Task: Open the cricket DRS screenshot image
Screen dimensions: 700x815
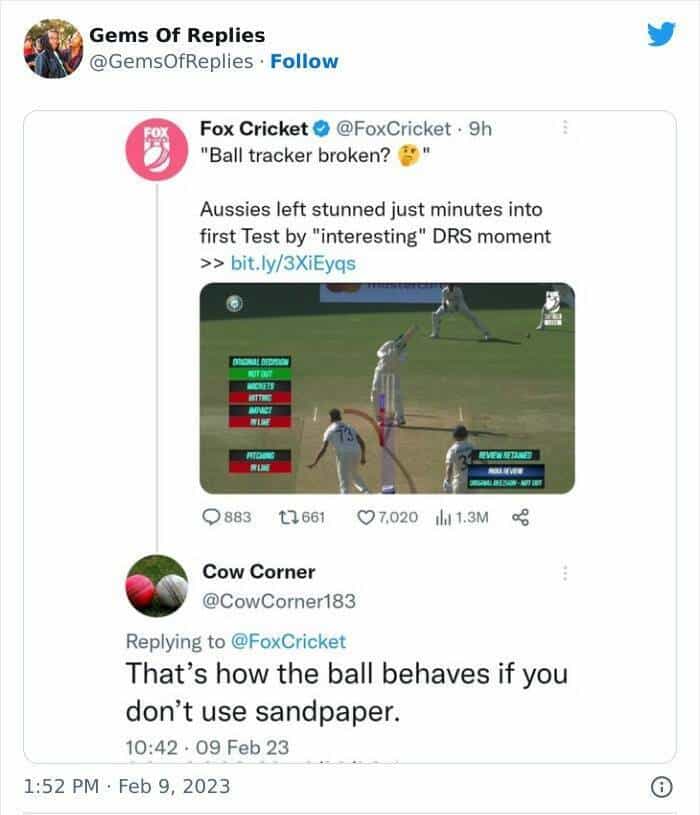Action: tap(387, 388)
